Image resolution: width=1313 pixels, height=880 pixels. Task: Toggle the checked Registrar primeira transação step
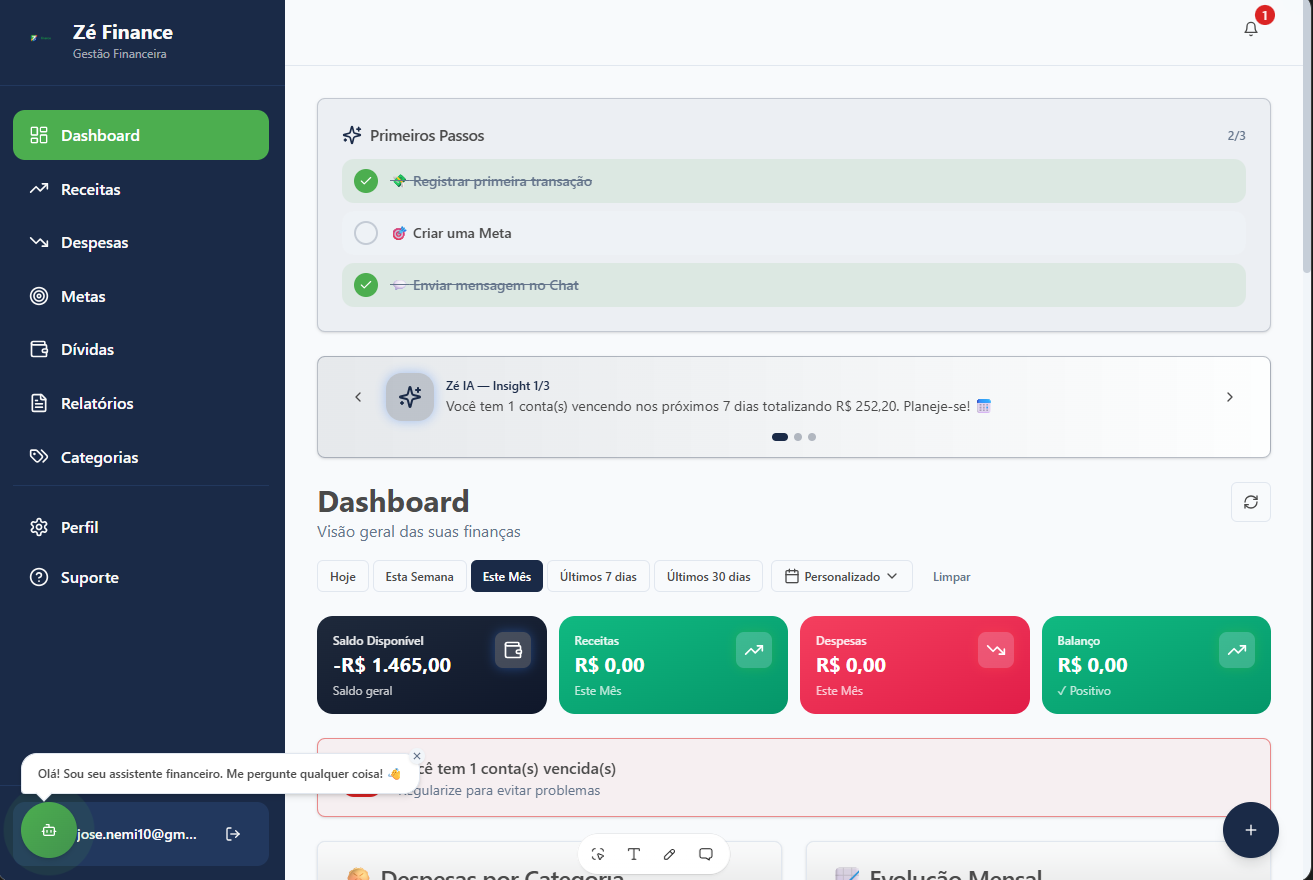pos(366,181)
